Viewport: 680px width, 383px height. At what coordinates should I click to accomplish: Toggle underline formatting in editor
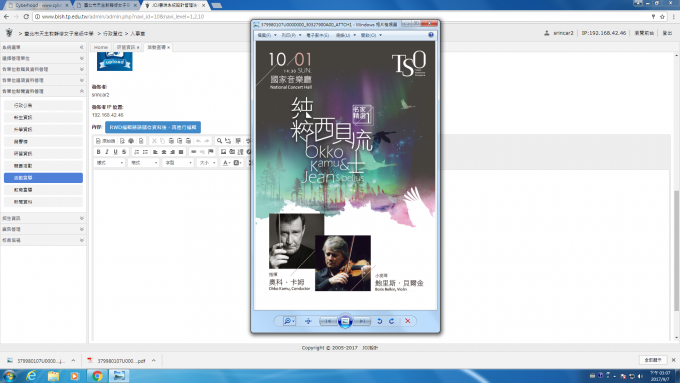pyautogui.click(x=115, y=151)
